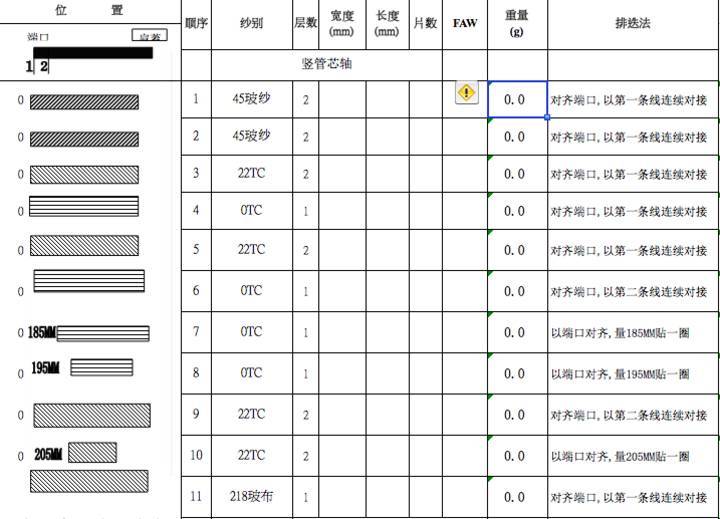Select the 纱别 column header
Viewport: 720px width, 519px height.
[x=252, y=23]
